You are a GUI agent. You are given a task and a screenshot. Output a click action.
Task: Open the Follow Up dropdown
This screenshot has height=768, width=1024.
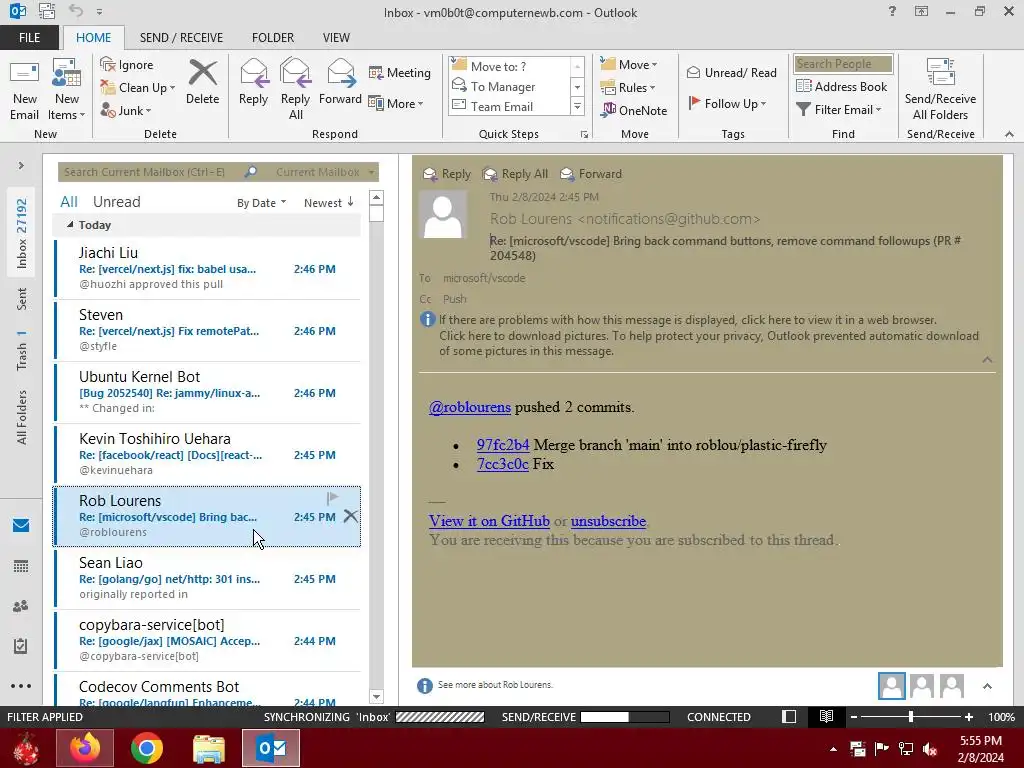click(727, 103)
